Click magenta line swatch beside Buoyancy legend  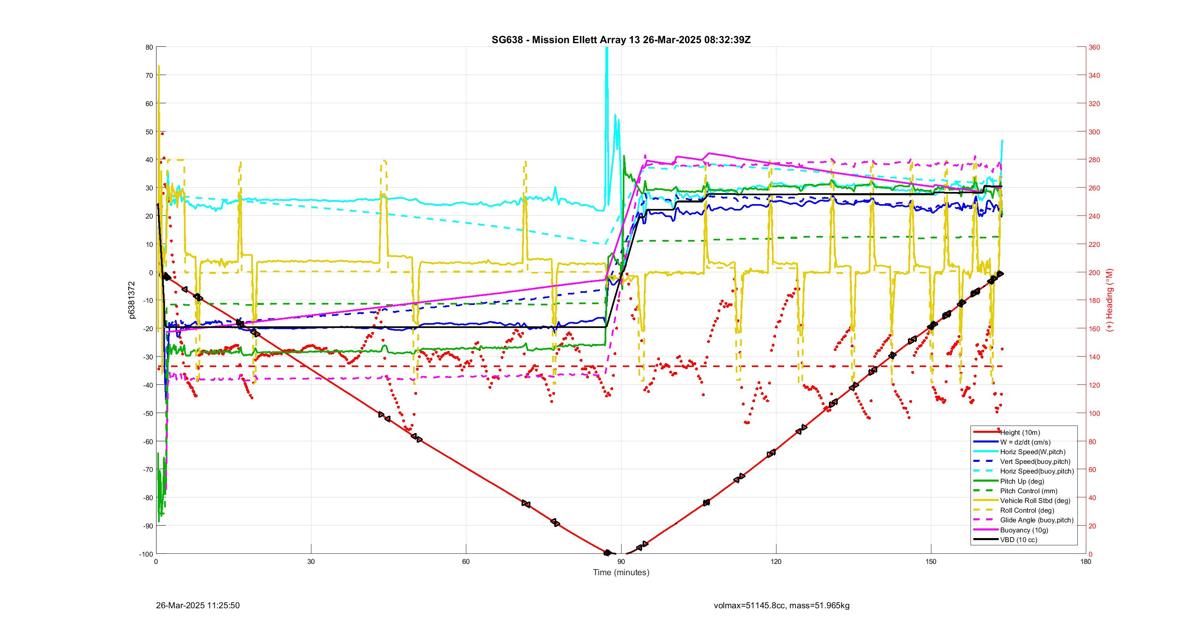coord(986,530)
